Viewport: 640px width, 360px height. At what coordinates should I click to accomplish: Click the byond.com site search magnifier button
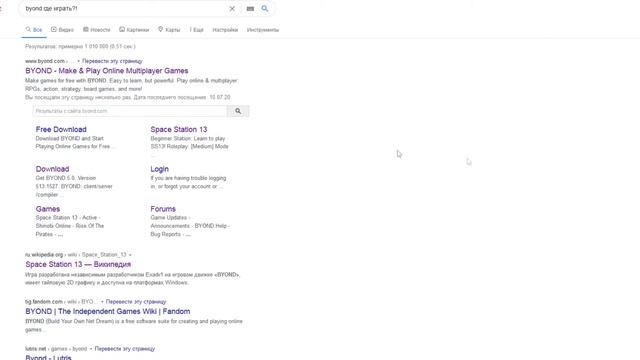(238, 111)
